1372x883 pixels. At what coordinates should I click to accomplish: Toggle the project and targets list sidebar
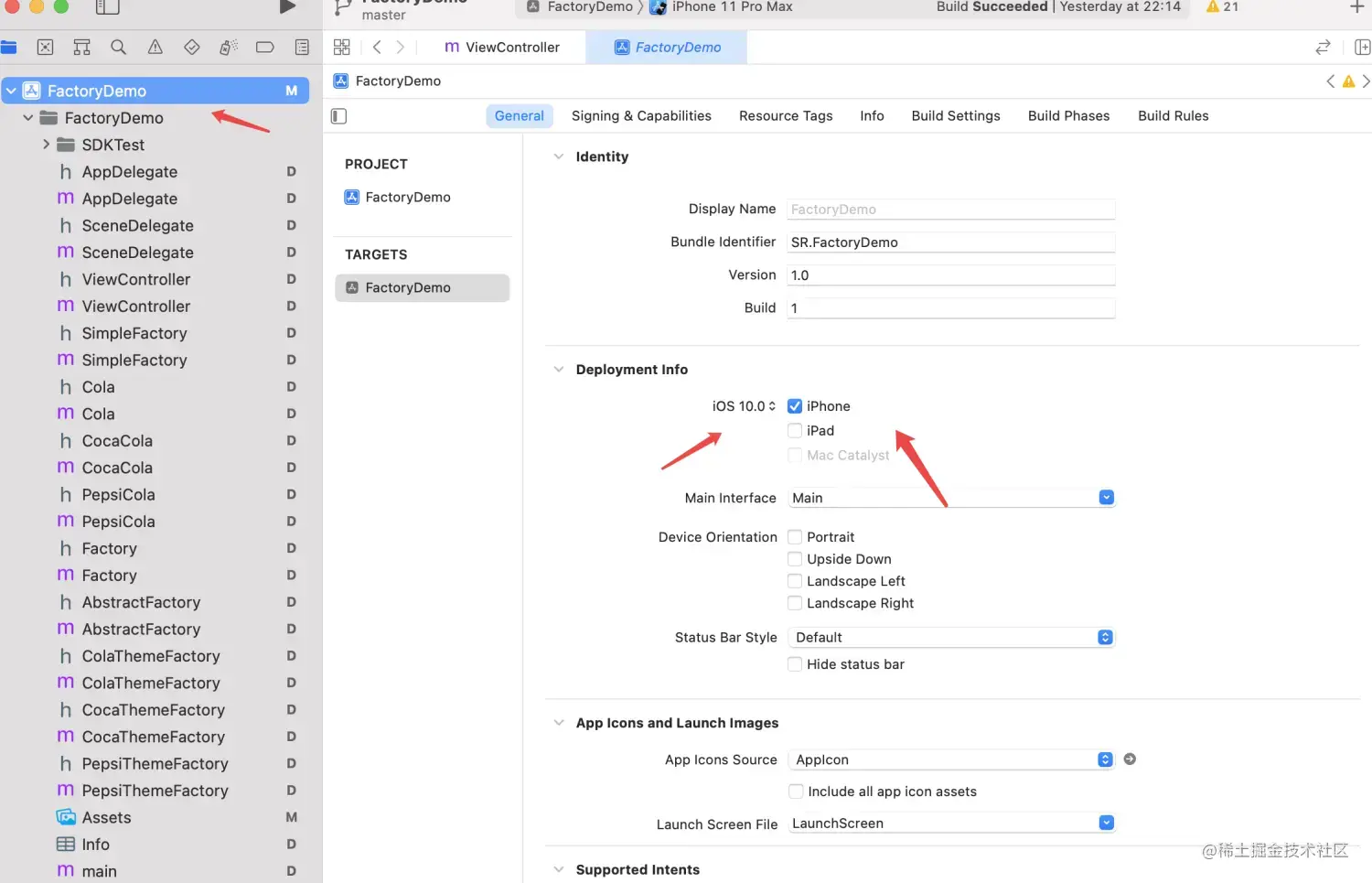tap(338, 116)
